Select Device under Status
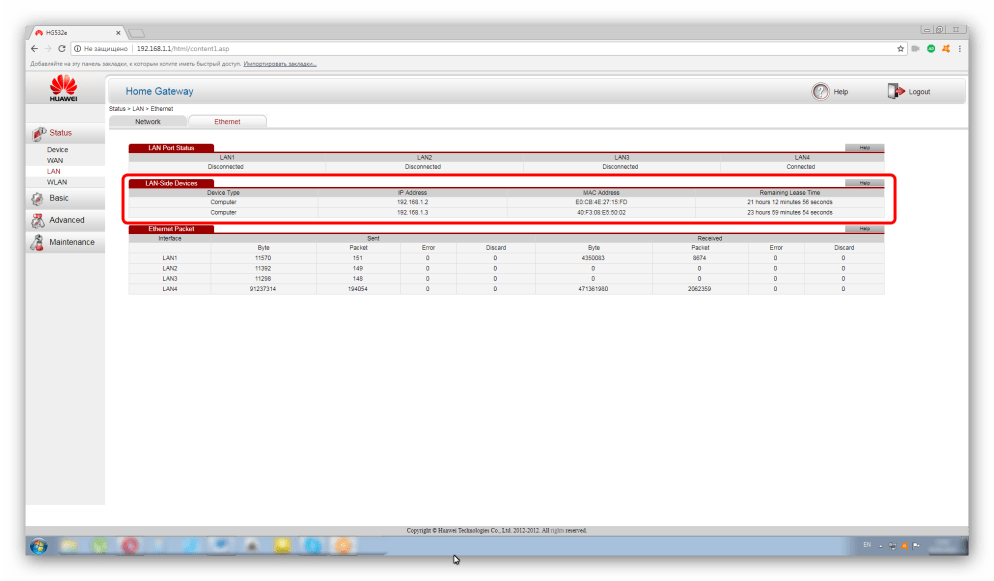 pyautogui.click(x=57, y=150)
